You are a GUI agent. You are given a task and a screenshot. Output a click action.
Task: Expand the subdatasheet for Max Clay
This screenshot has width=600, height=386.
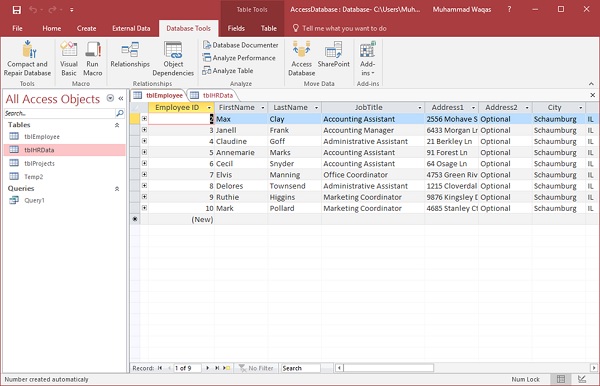coord(144,119)
